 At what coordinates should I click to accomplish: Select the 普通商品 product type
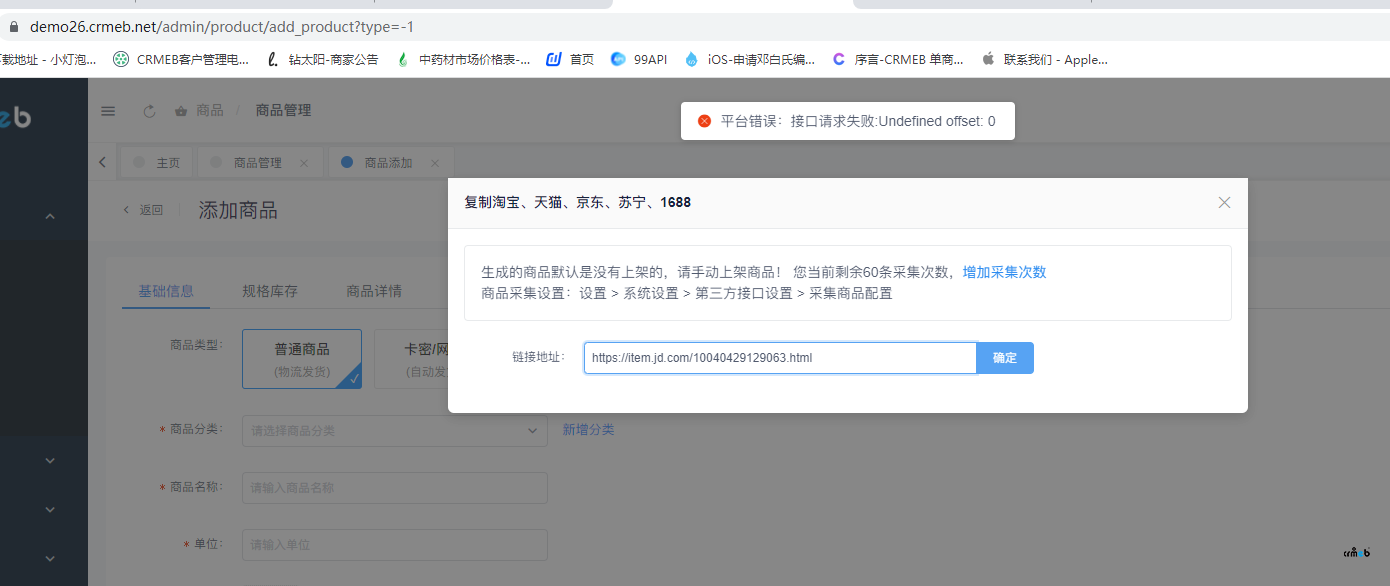coord(302,359)
